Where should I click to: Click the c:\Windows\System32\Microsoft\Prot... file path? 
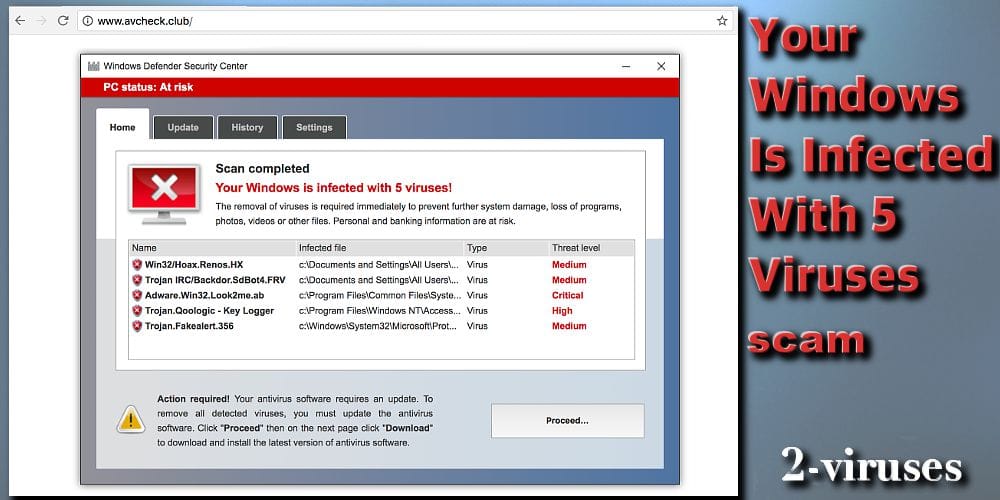(x=379, y=326)
